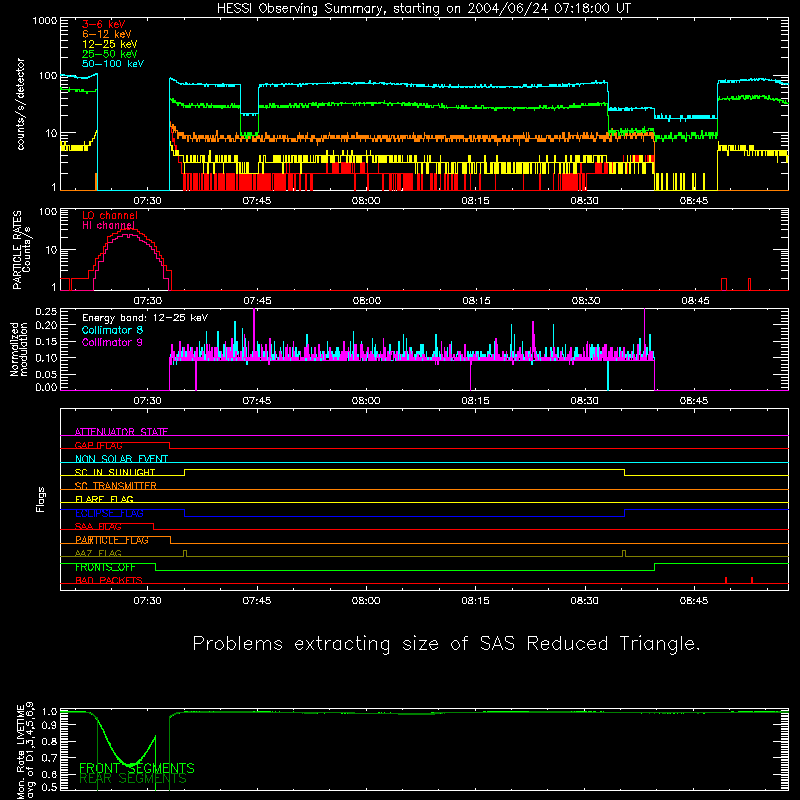
Task: Click the GAP_FLAG label
Action: (x=98, y=445)
